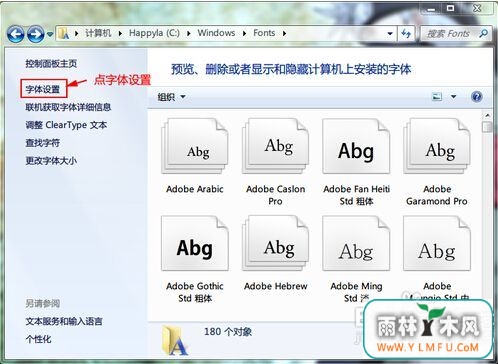This screenshot has width=498, height=364.
Task: Open 更改字体大小 link
Action: tap(51, 161)
